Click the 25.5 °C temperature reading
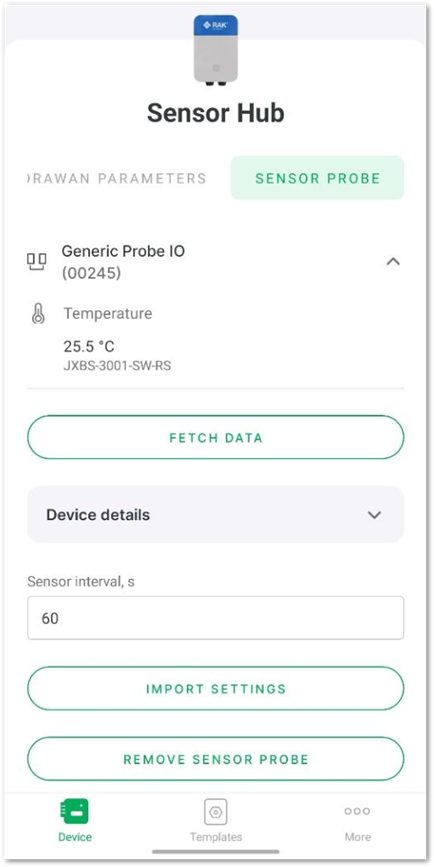Image resolution: width=434 pixels, height=867 pixels. 89,347
